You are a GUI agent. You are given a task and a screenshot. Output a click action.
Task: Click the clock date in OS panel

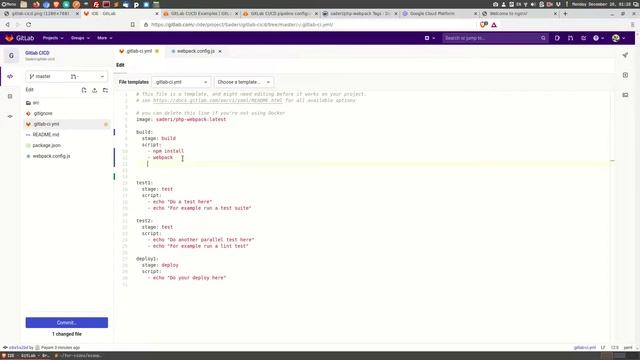[603, 4]
